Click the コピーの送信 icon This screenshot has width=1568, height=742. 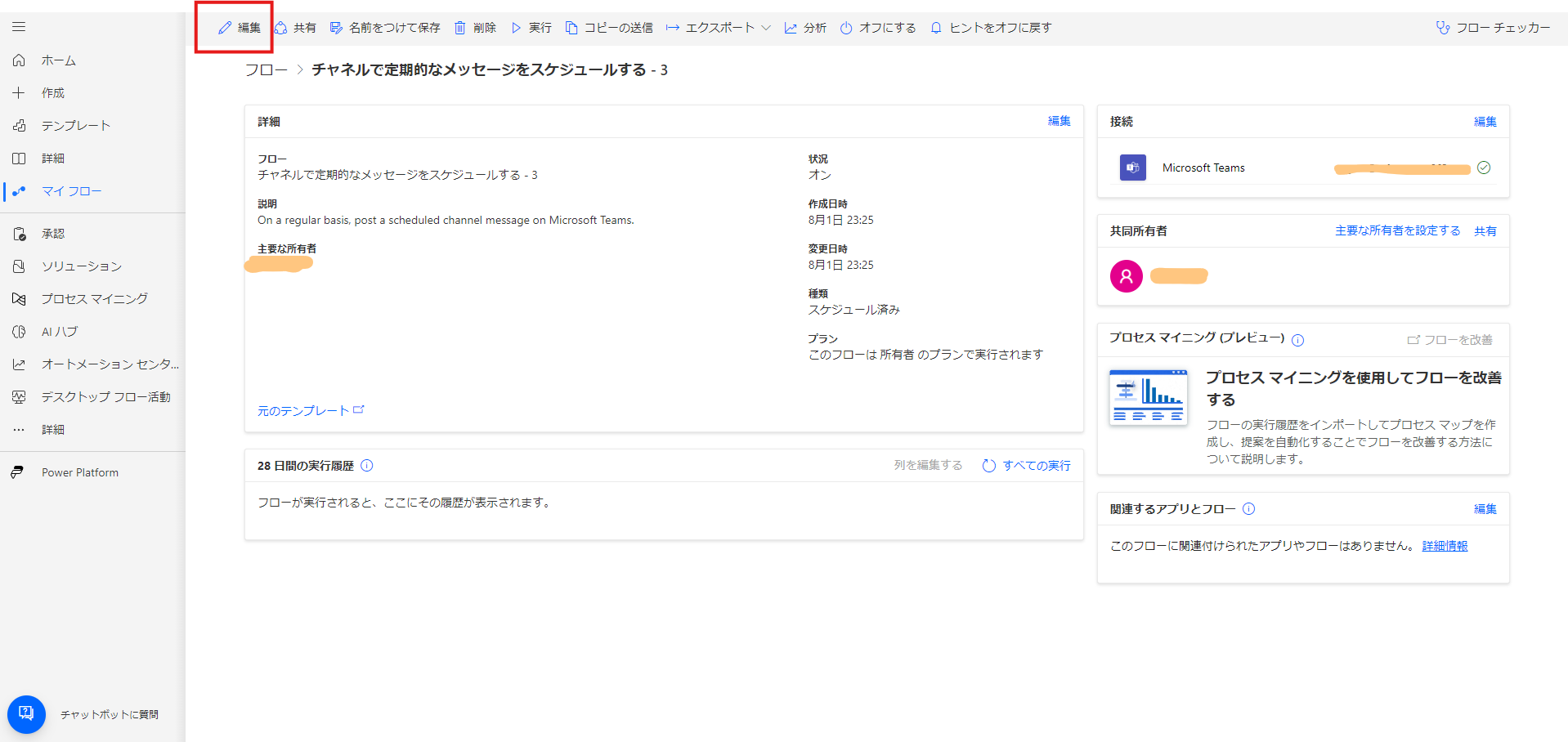571,28
